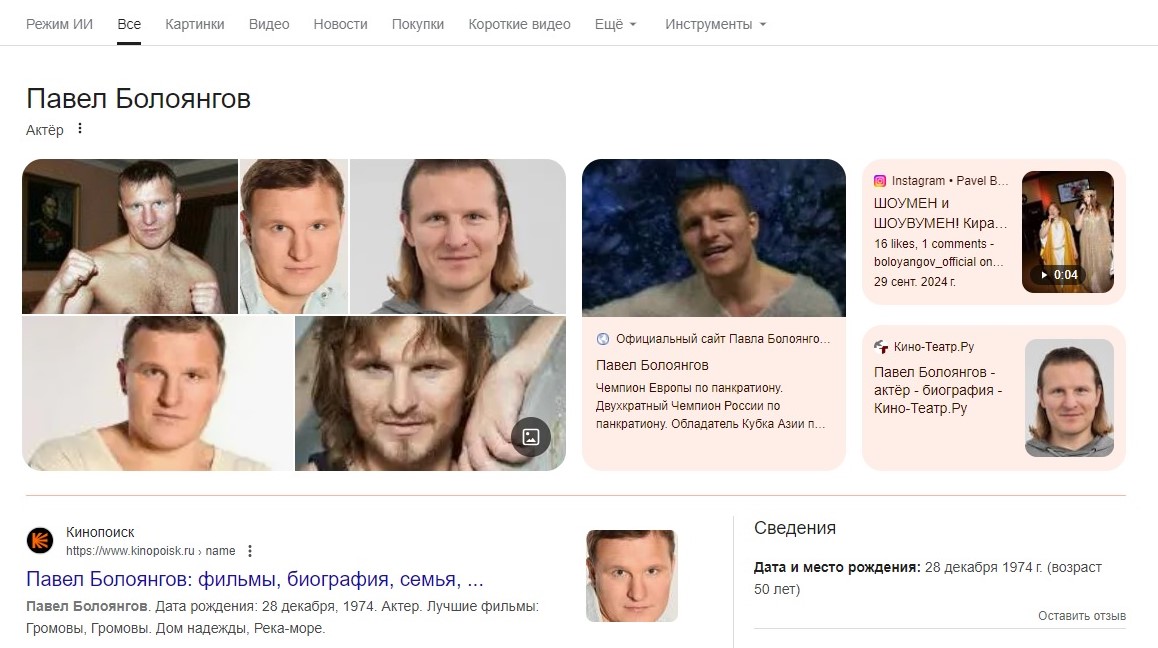Open the Kinopoisk result options menu

click(x=250, y=551)
